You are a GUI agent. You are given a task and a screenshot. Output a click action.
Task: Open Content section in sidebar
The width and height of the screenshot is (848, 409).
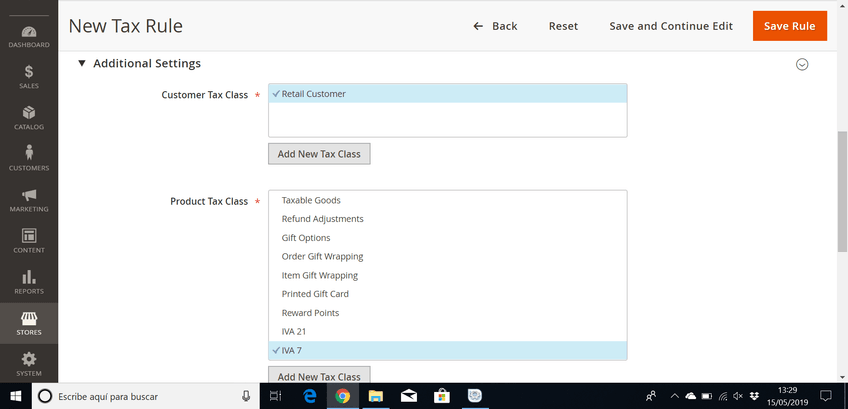[29, 240]
